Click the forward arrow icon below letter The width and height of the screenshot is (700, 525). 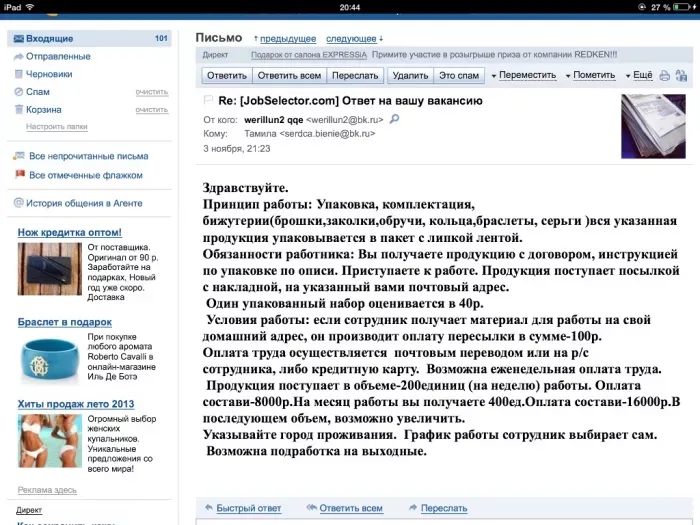click(x=413, y=508)
